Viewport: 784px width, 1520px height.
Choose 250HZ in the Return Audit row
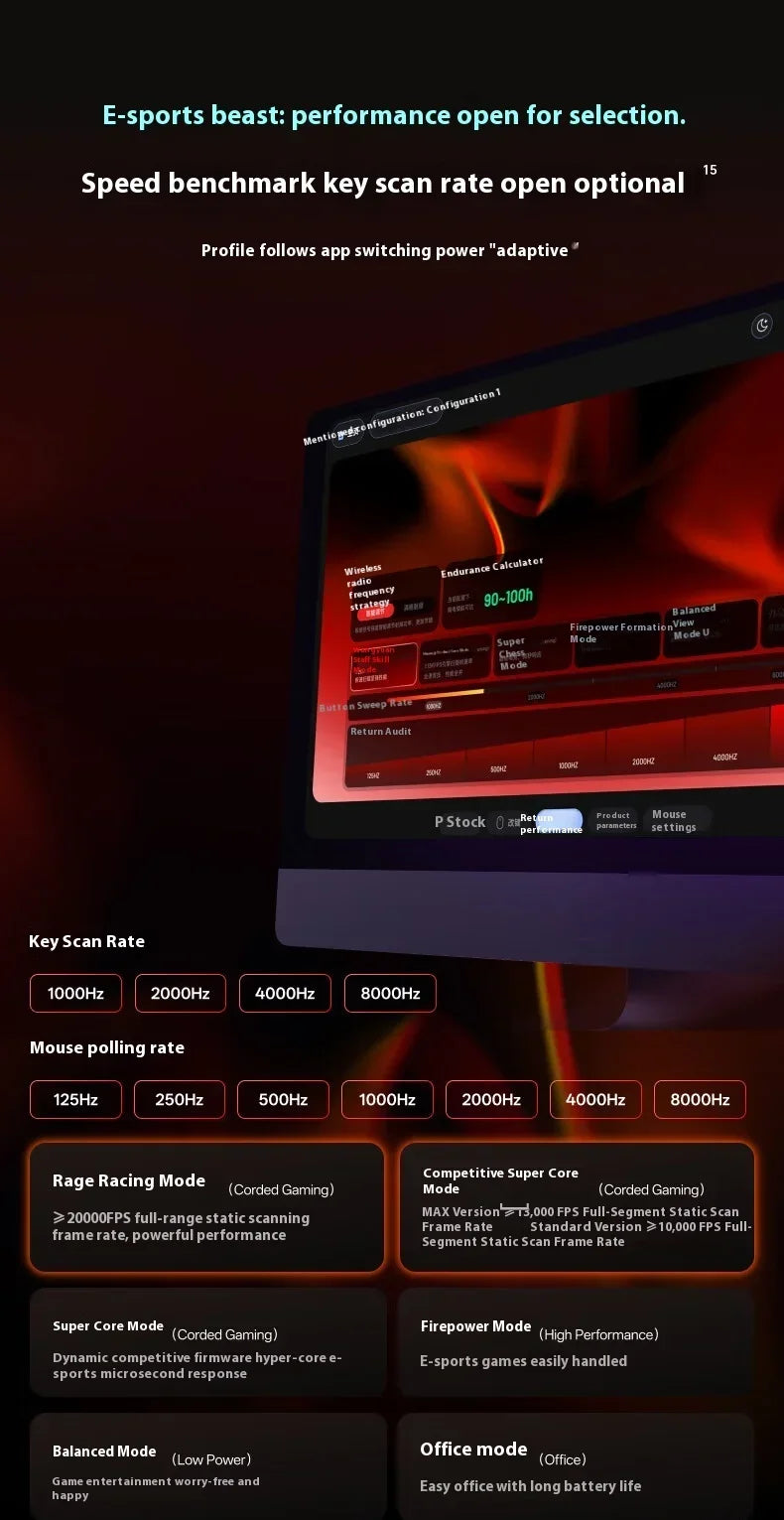434,772
